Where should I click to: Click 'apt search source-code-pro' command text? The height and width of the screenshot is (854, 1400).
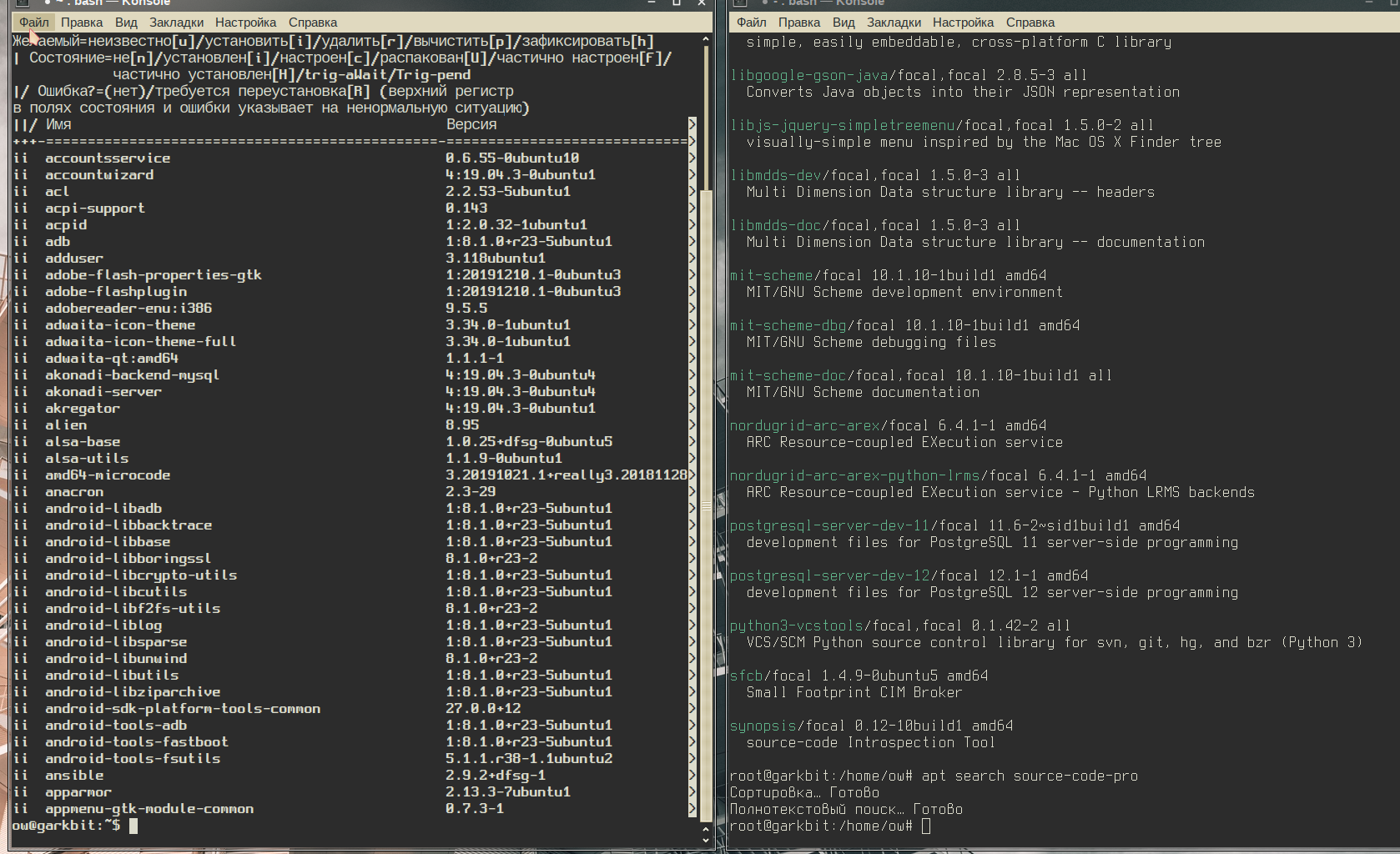(1030, 776)
